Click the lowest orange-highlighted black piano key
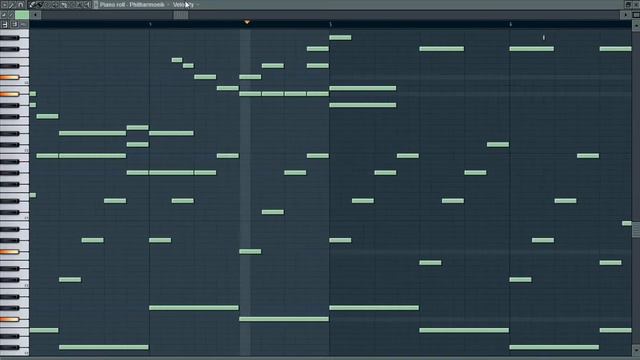 (x=10, y=320)
